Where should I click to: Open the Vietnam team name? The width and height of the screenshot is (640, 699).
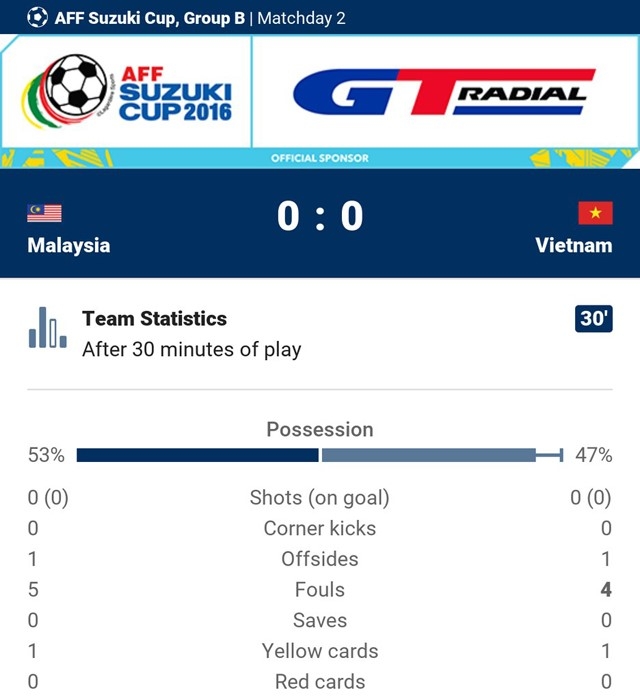573,245
